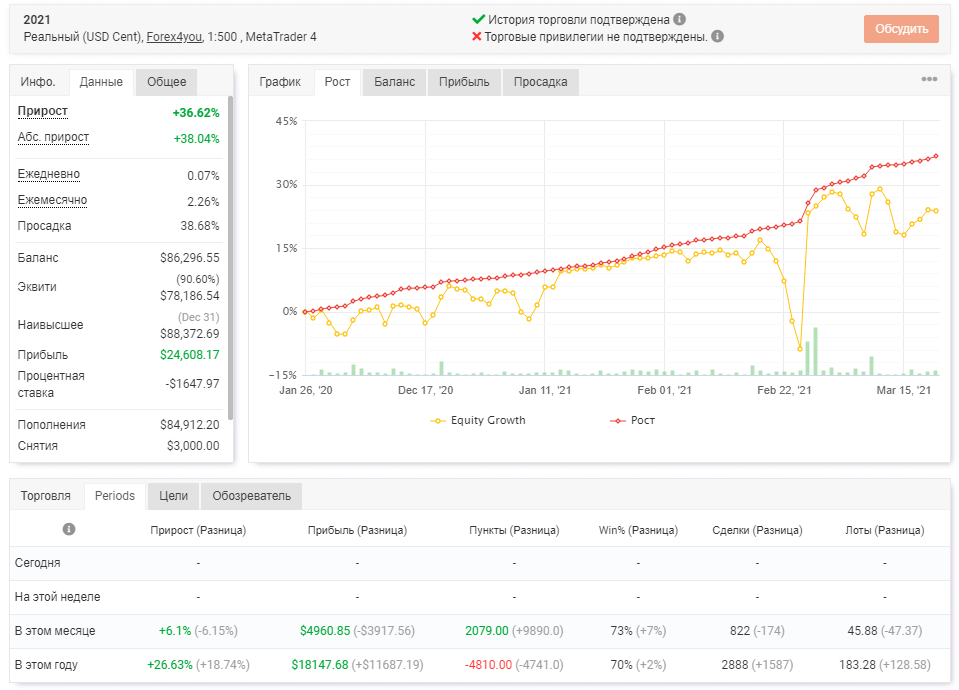Click the red cross not-verified icon
Image resolution: width=959 pixels, height=690 pixels.
point(477,37)
